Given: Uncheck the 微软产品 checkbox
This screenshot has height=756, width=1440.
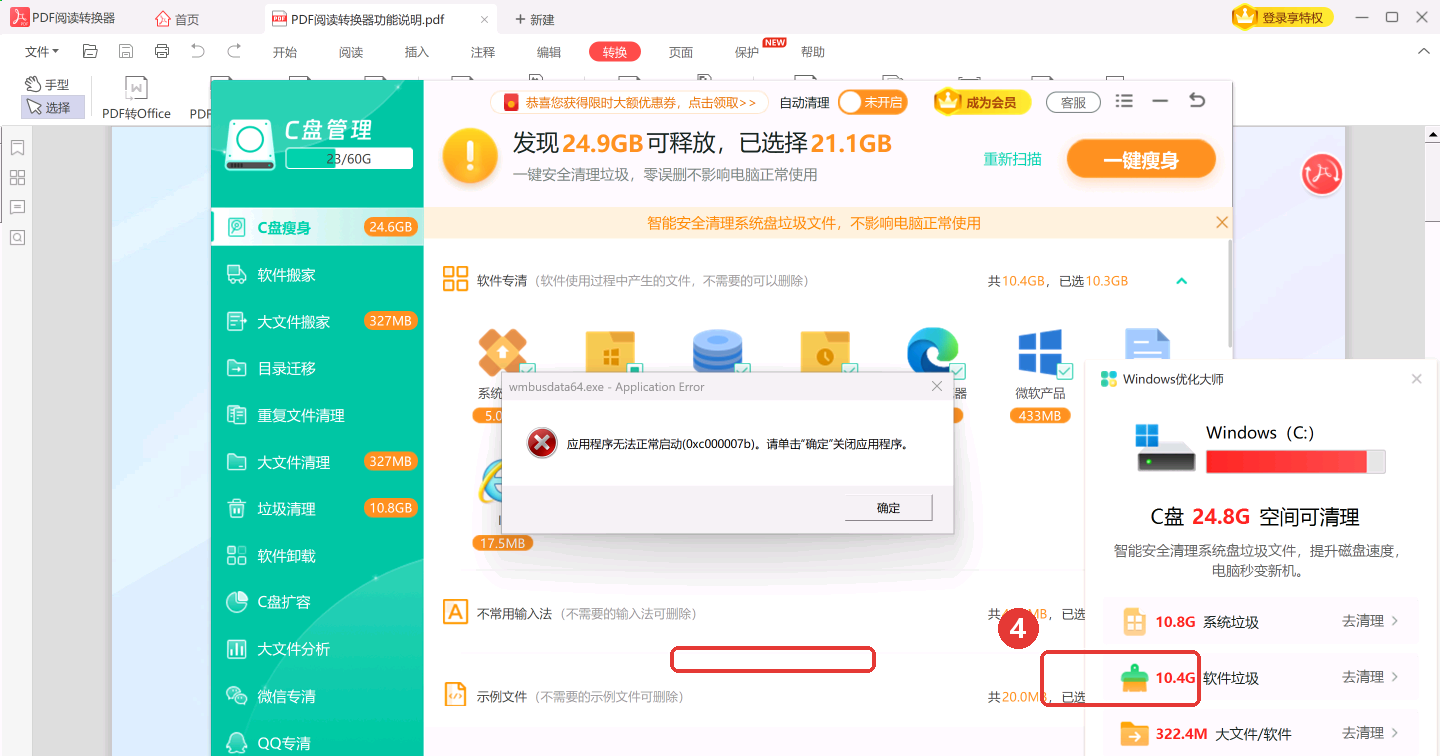Looking at the screenshot, I should pos(1064,371).
